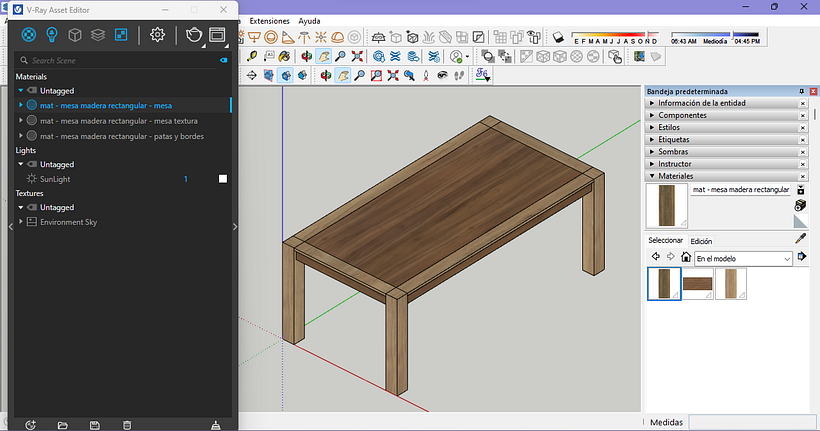The width and height of the screenshot is (820, 431).
Task: Click the cube-with-hand Interact tool icon
Action: coord(615,56)
